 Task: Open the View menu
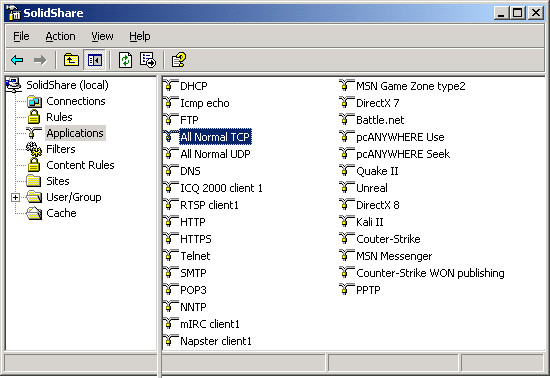[x=102, y=36]
